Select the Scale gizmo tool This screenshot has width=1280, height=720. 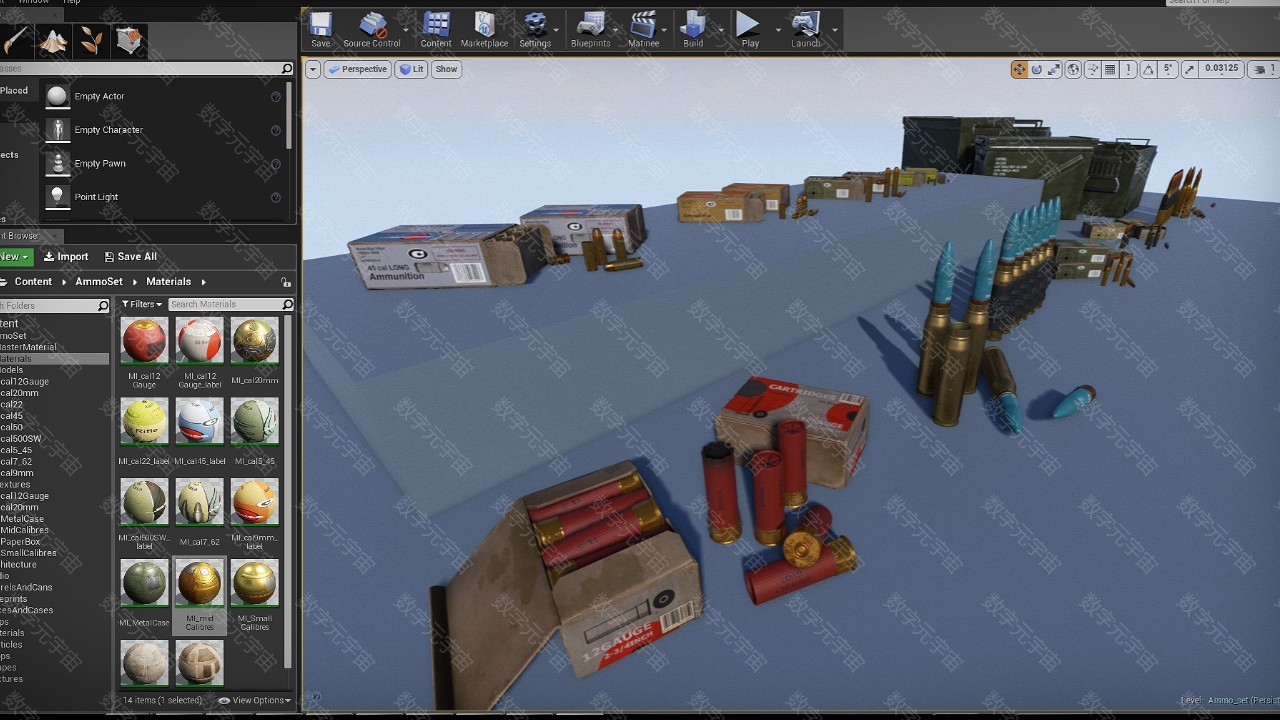pos(1054,69)
